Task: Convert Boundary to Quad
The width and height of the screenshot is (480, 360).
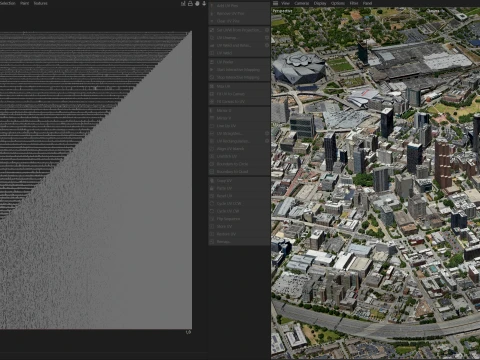Action: pos(239,172)
